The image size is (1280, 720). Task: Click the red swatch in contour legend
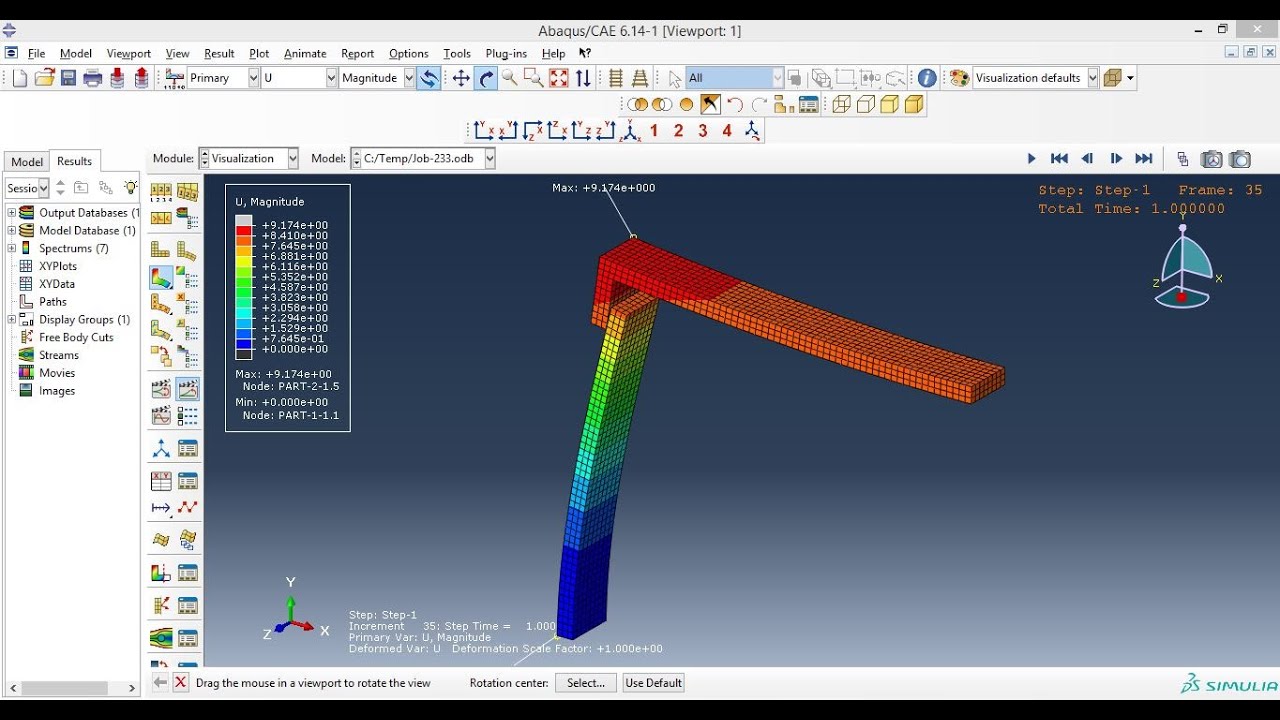[x=243, y=231]
